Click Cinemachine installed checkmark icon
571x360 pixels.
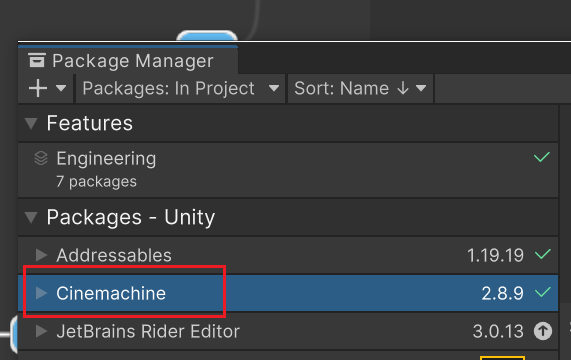click(x=543, y=292)
